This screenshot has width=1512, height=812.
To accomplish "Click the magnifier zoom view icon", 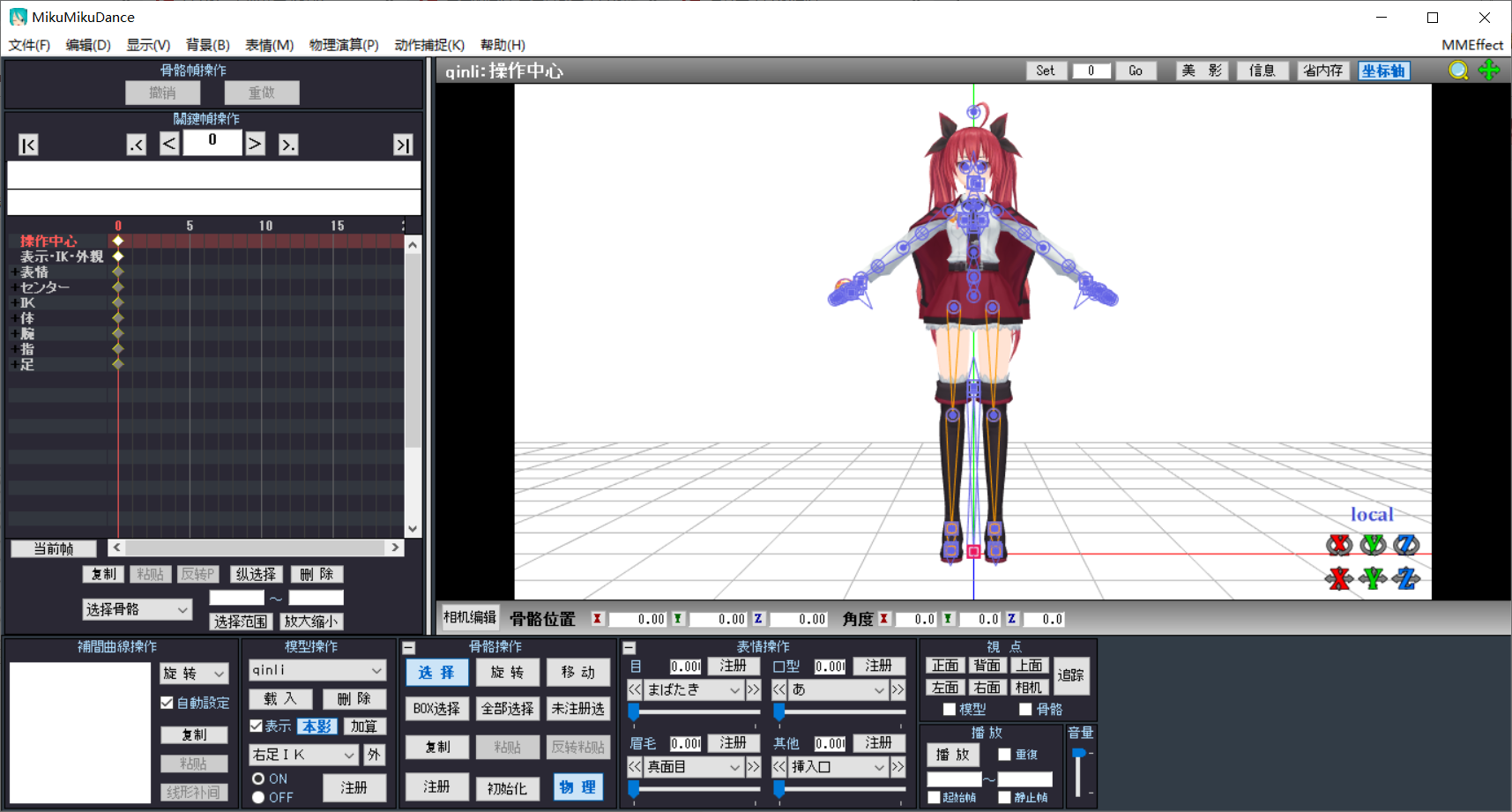I will (1459, 71).
